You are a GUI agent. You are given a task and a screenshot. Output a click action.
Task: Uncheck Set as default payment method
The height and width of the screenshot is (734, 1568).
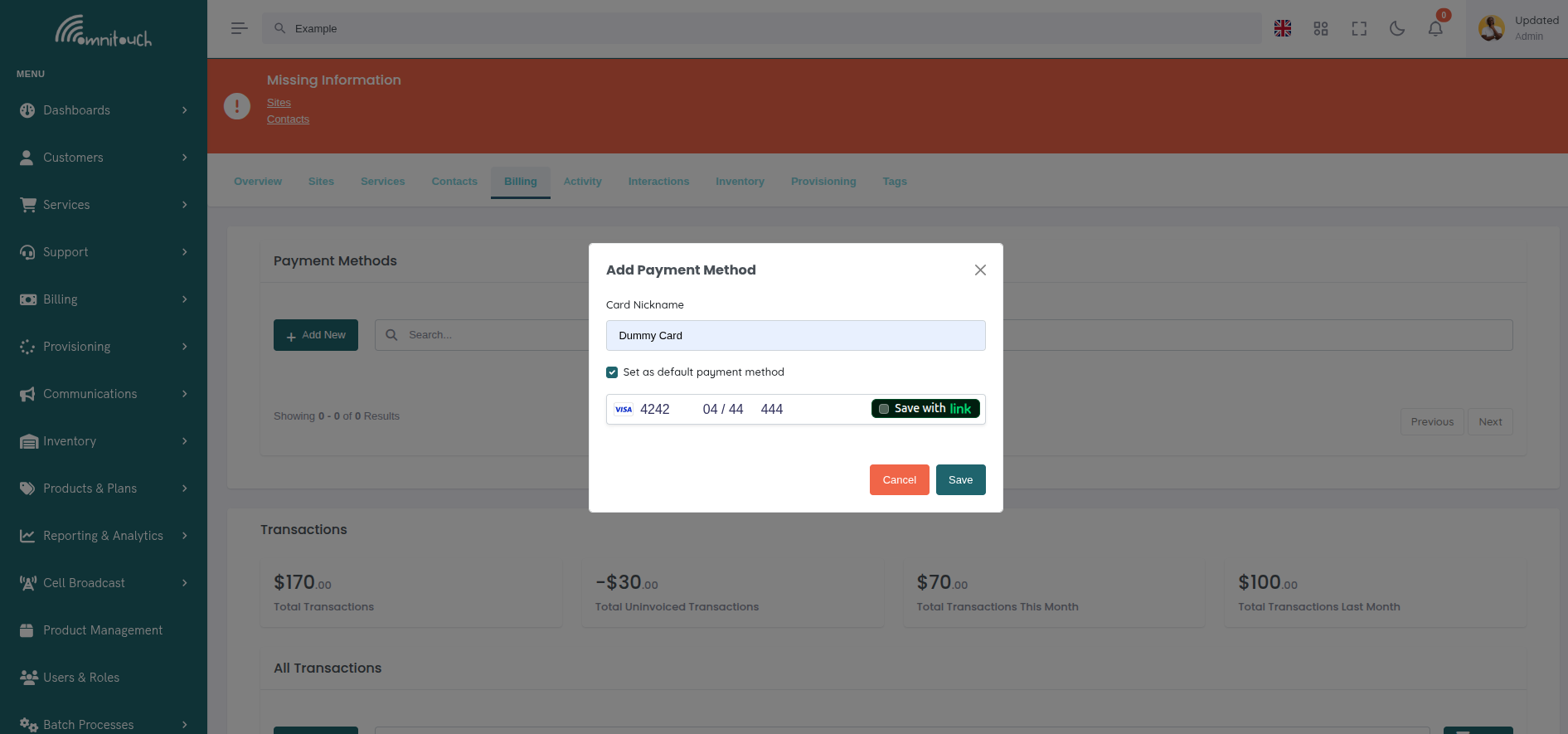click(x=612, y=372)
